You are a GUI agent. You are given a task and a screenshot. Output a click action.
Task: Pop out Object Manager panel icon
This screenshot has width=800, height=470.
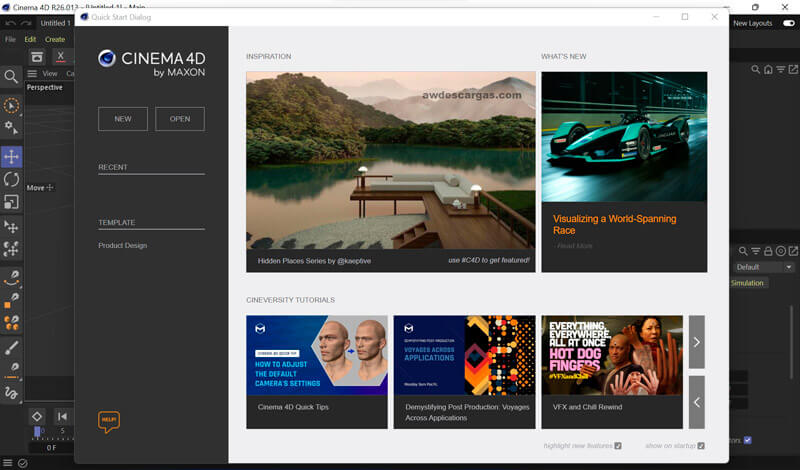[793, 69]
